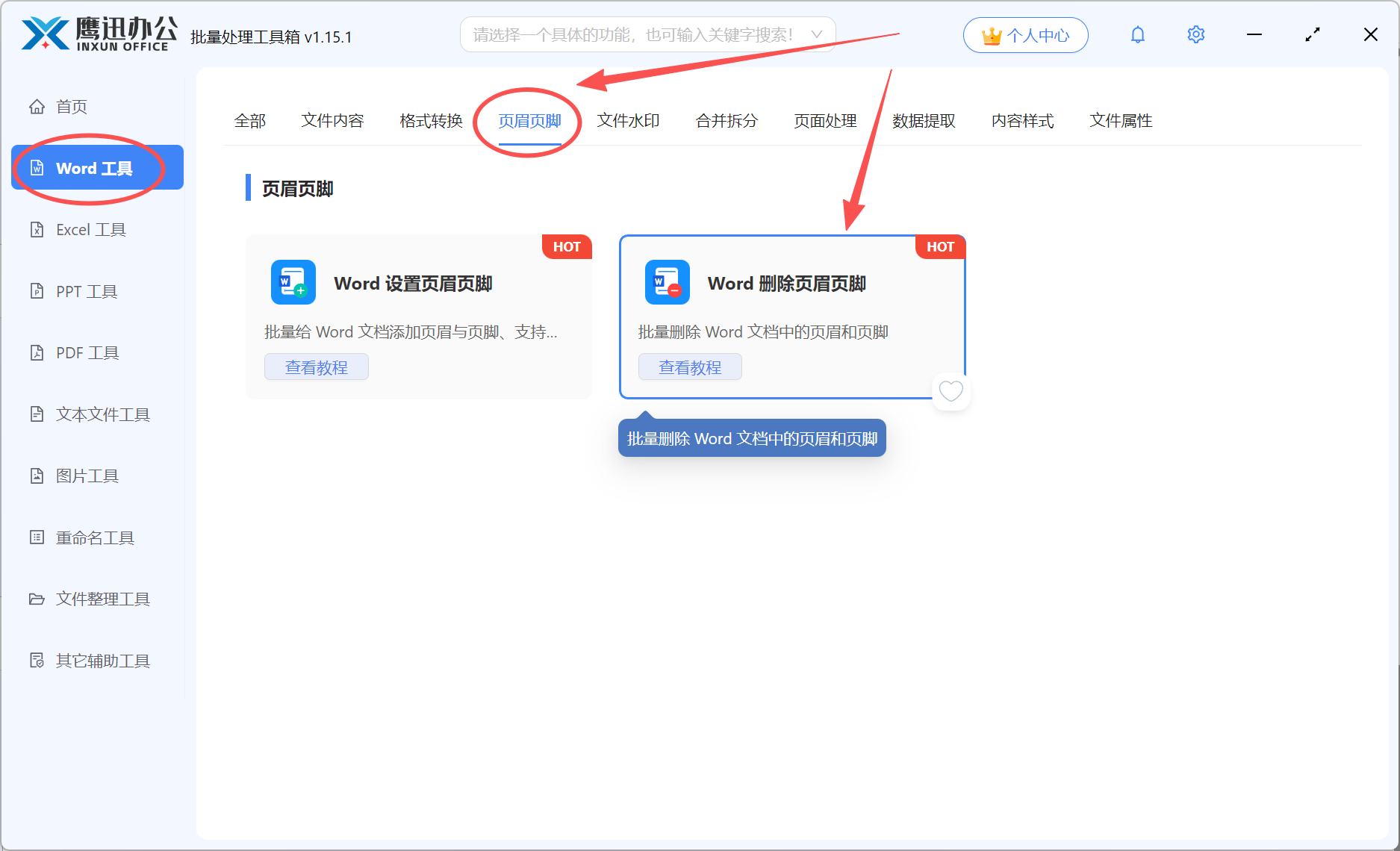The image size is (1400, 851).
Task: Click the 文件整理工具 folder icon
Action: [x=37, y=599]
